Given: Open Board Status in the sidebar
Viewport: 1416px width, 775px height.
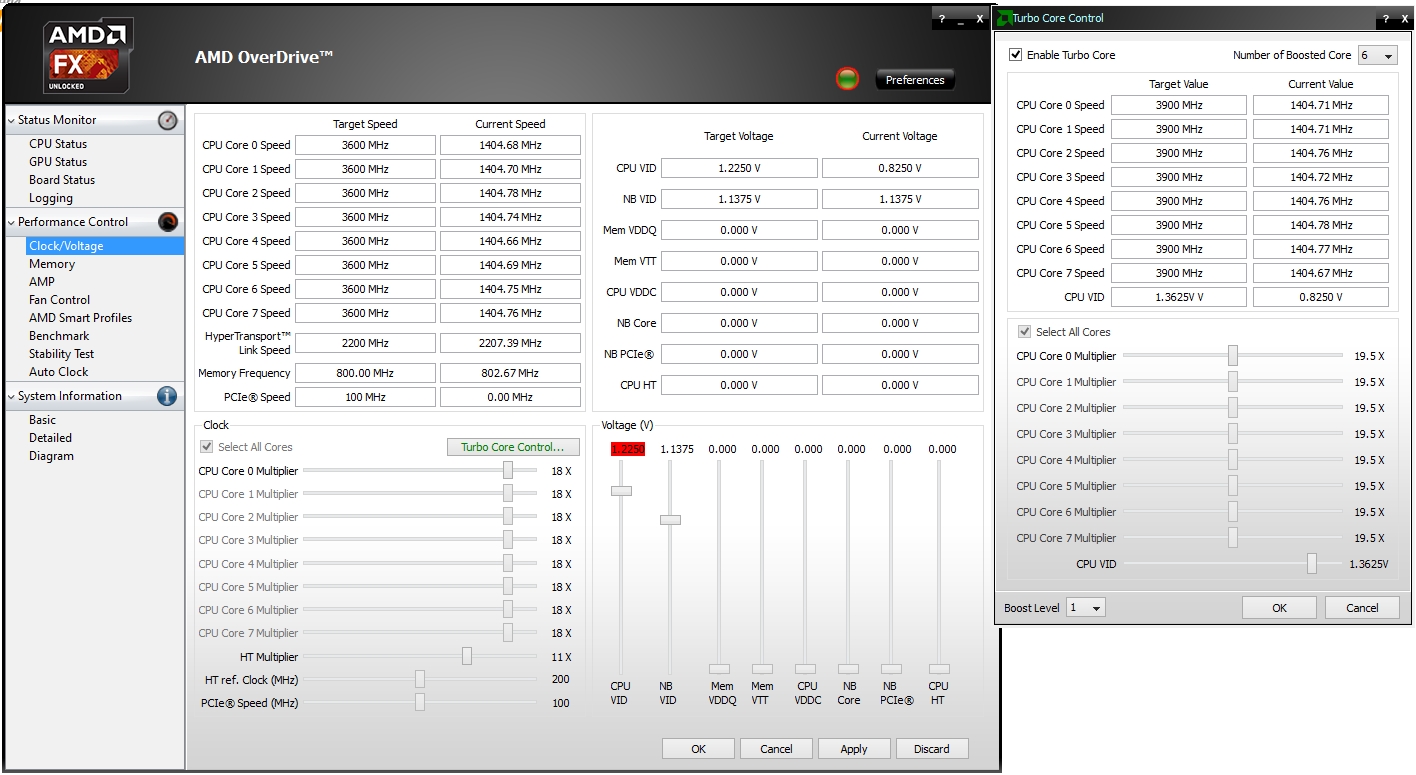Looking at the screenshot, I should (x=62, y=180).
